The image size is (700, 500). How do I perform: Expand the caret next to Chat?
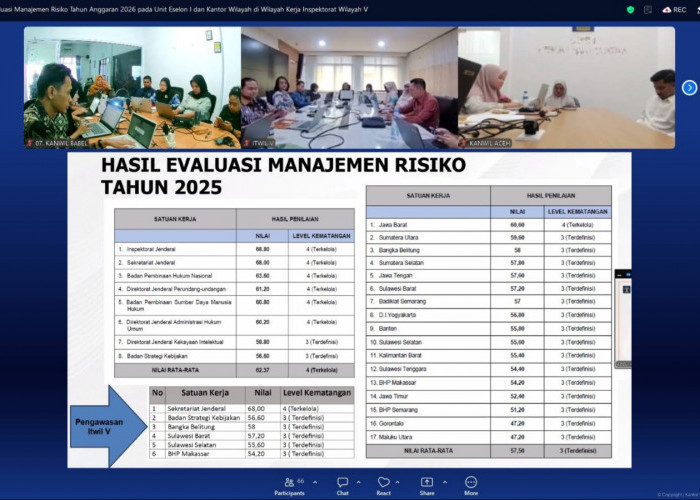(358, 482)
